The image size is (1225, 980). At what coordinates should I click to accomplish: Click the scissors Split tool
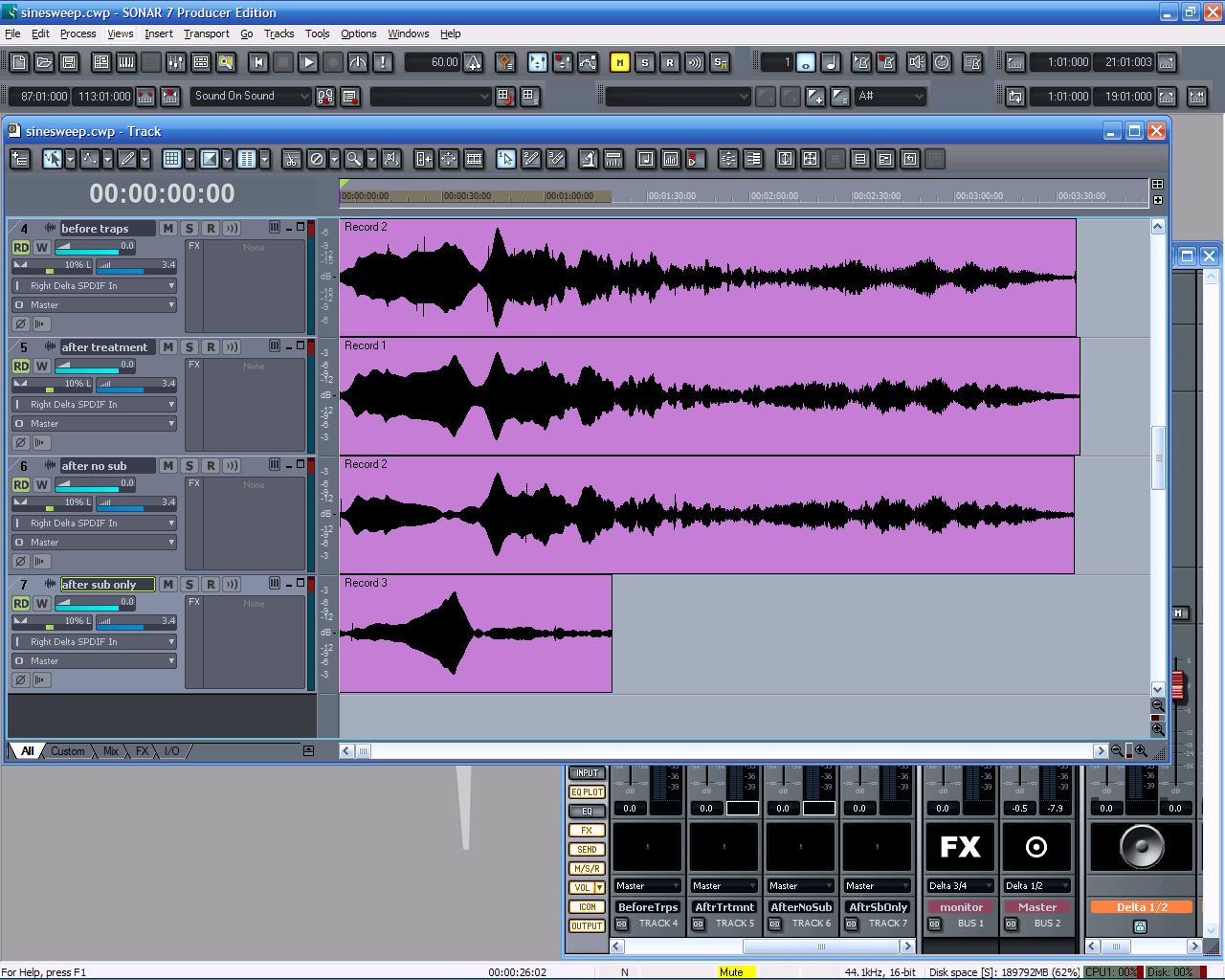292,159
